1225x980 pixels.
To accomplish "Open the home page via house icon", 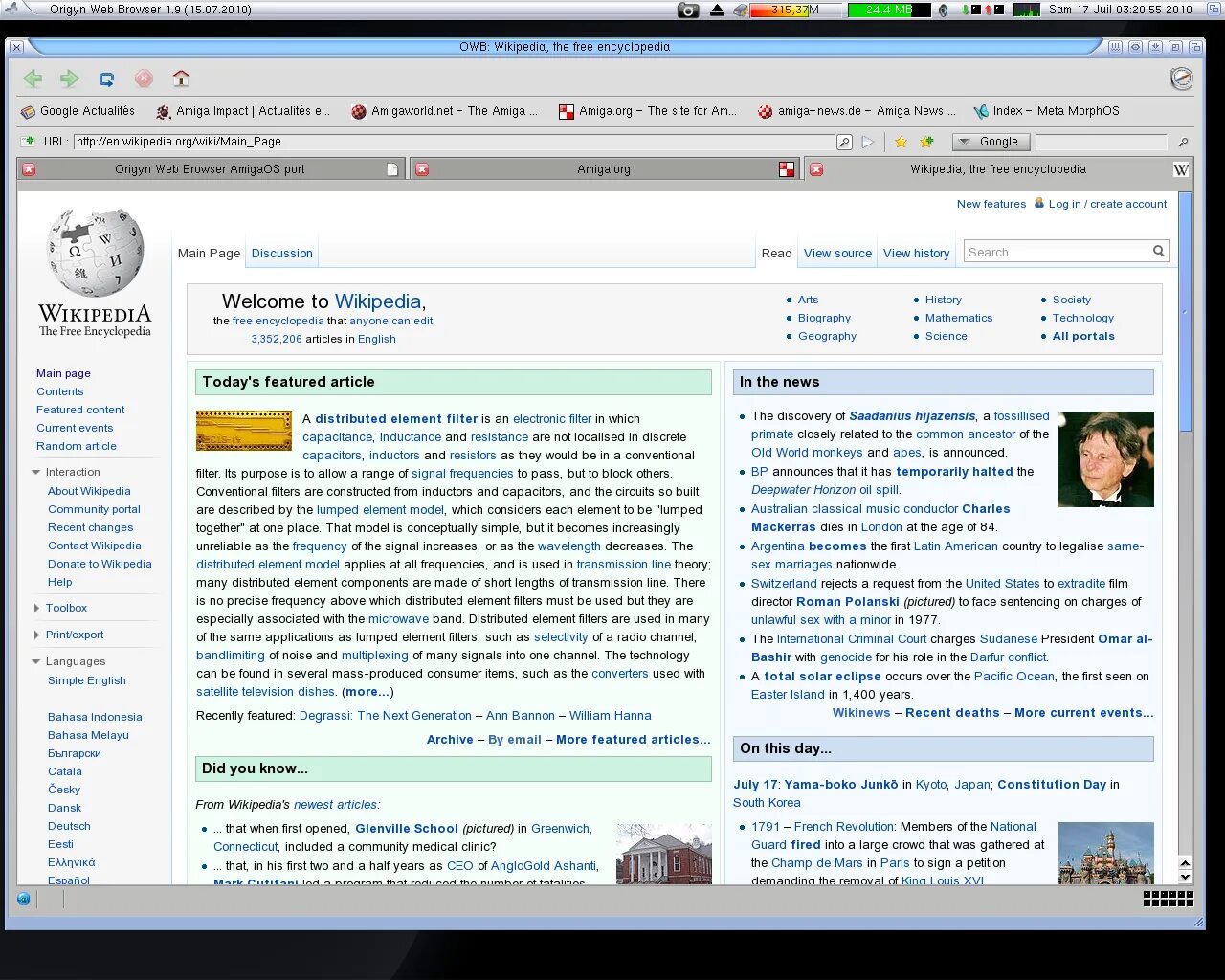I will click(181, 78).
